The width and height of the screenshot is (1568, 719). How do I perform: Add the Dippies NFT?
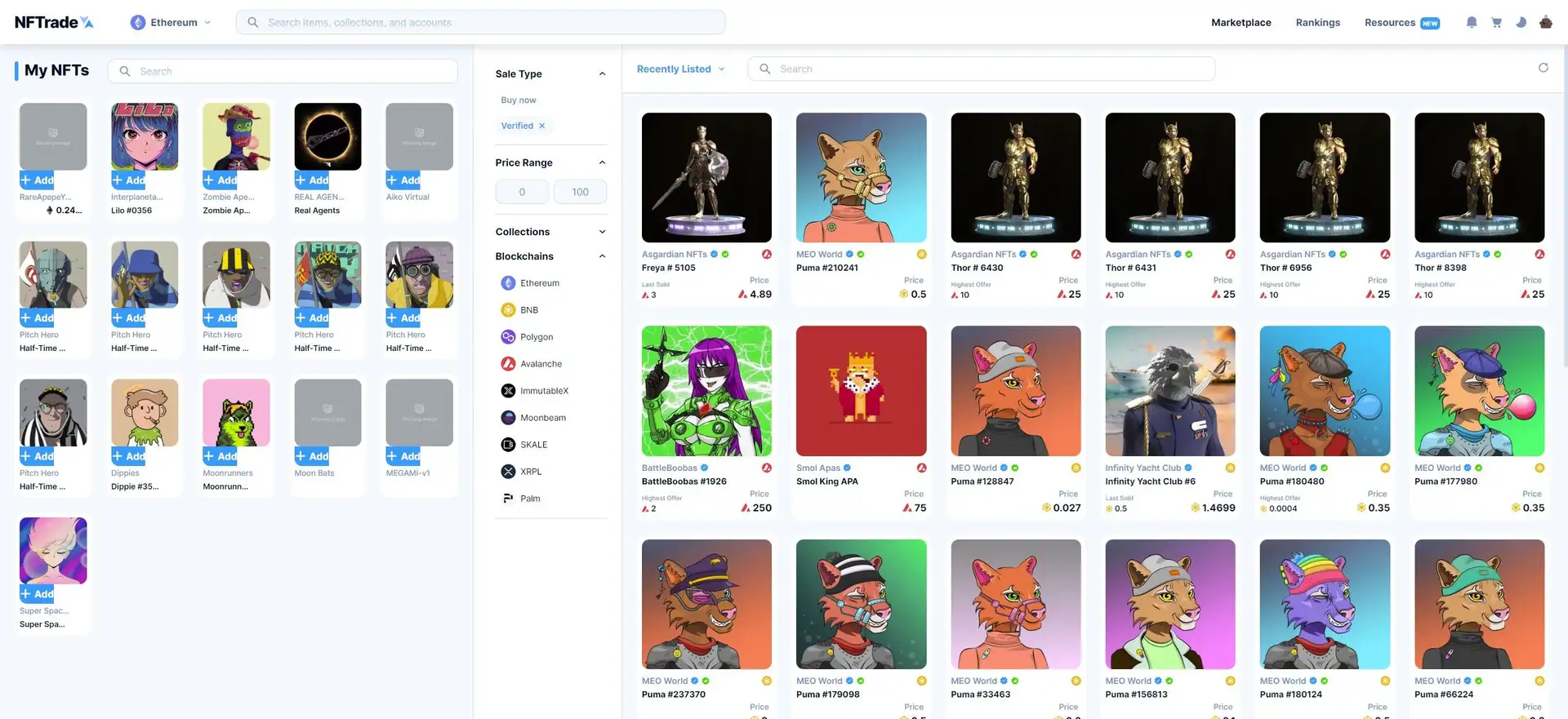[129, 456]
